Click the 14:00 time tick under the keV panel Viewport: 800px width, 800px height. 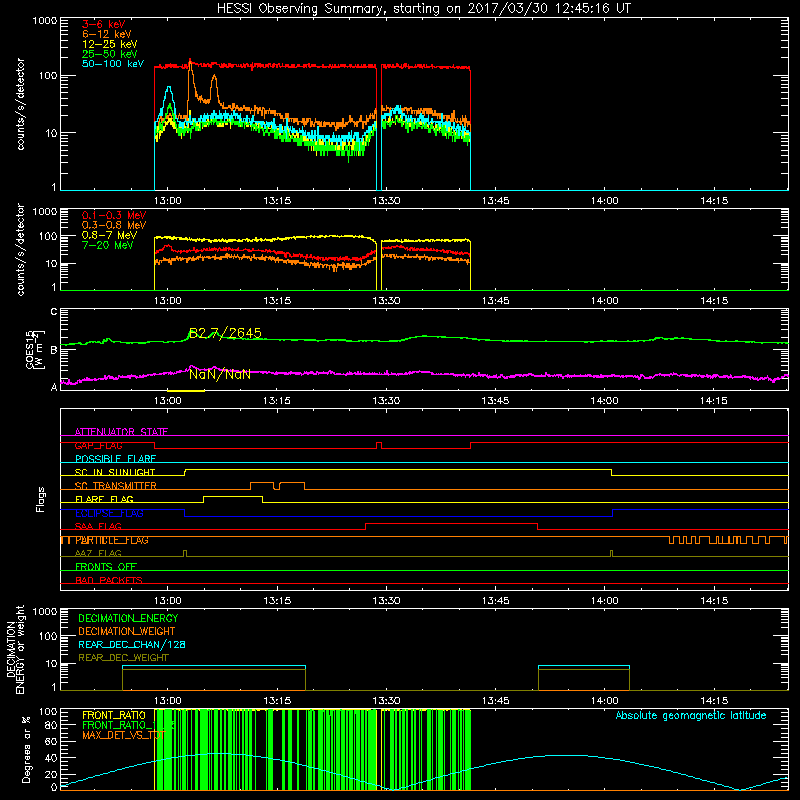pos(605,201)
